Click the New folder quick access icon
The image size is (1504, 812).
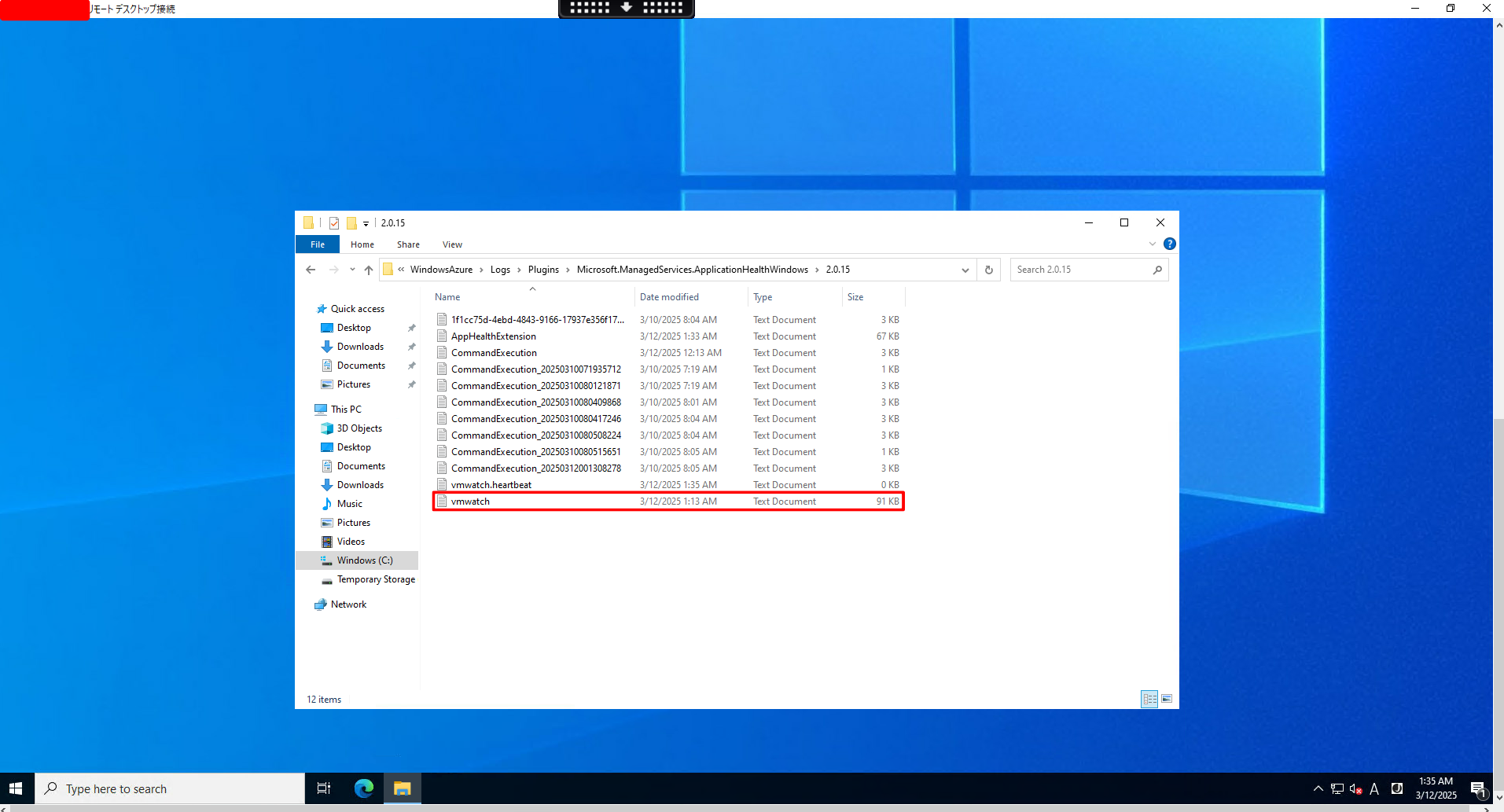(x=351, y=223)
